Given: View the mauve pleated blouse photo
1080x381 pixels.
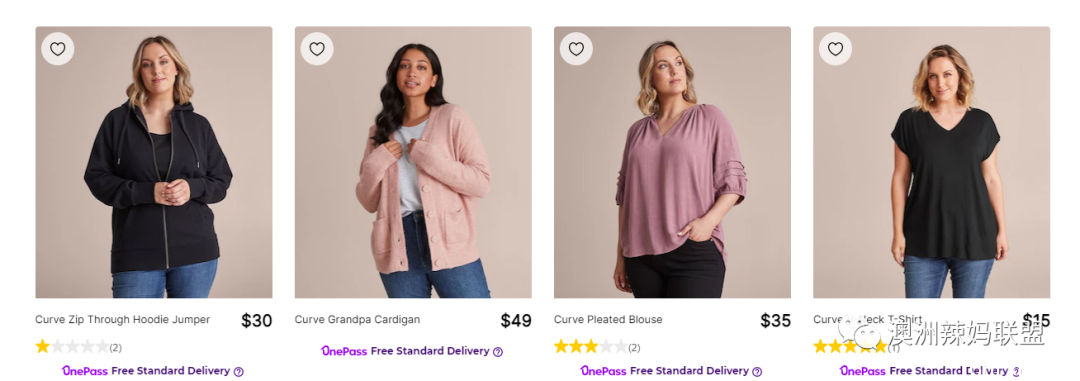Looking at the screenshot, I should tap(672, 163).
